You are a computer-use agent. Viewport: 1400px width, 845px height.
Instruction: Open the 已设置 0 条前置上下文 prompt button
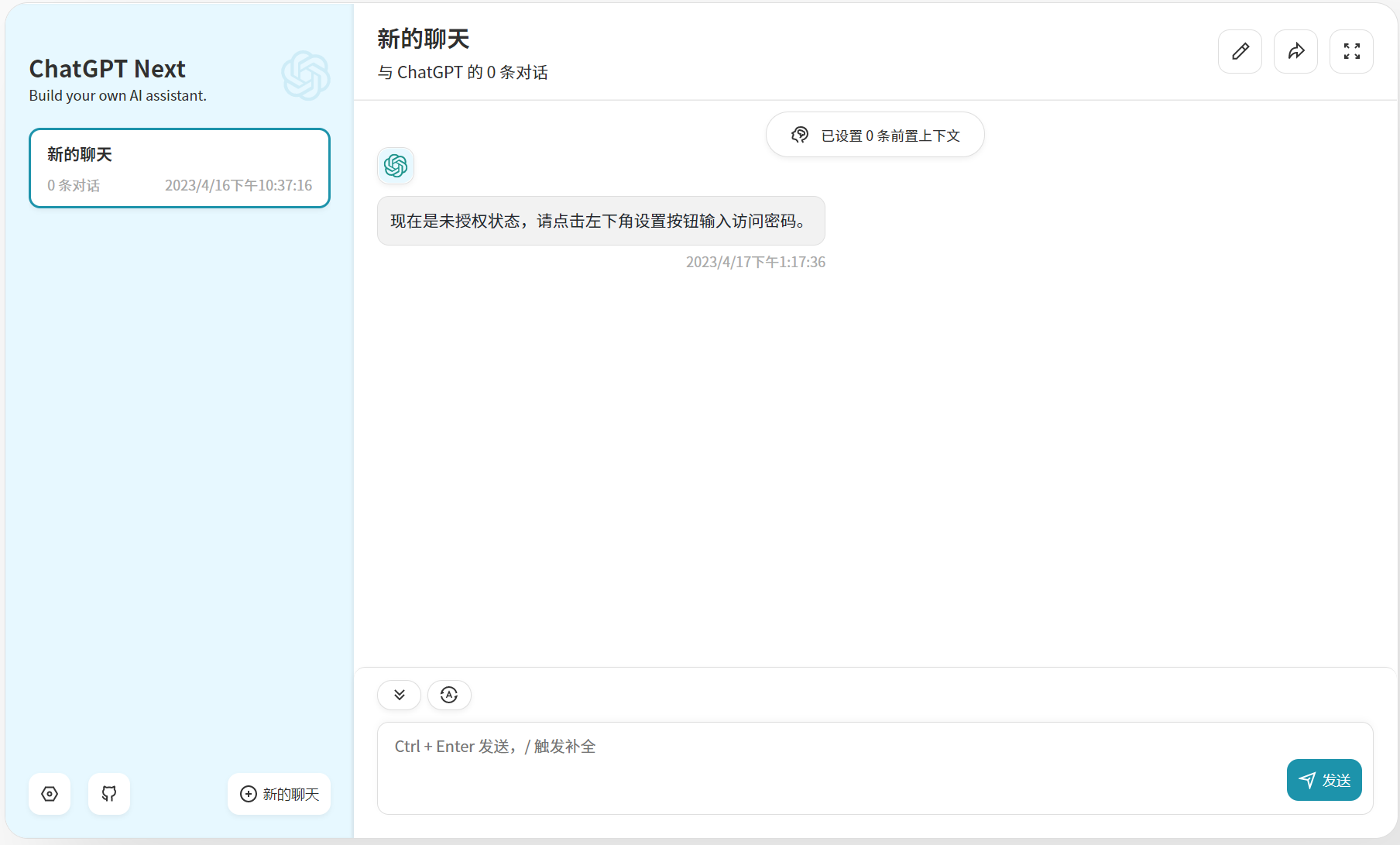[x=875, y=135]
